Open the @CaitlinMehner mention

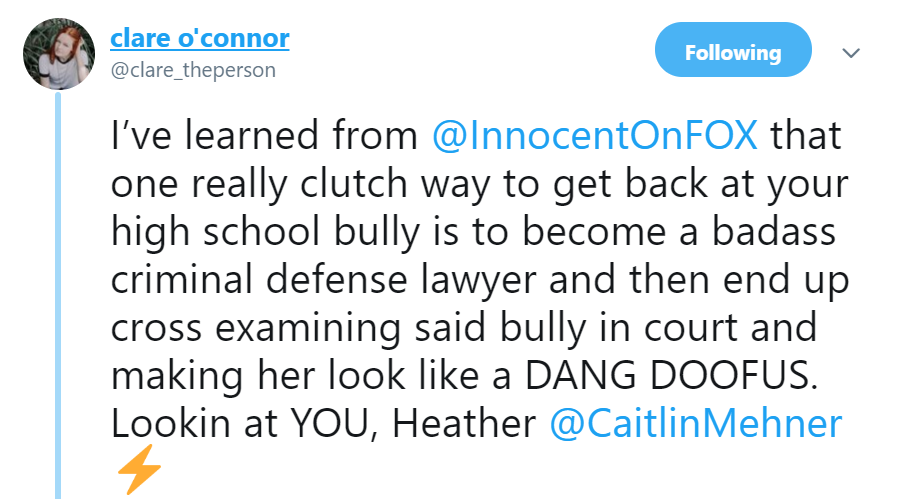pos(696,424)
